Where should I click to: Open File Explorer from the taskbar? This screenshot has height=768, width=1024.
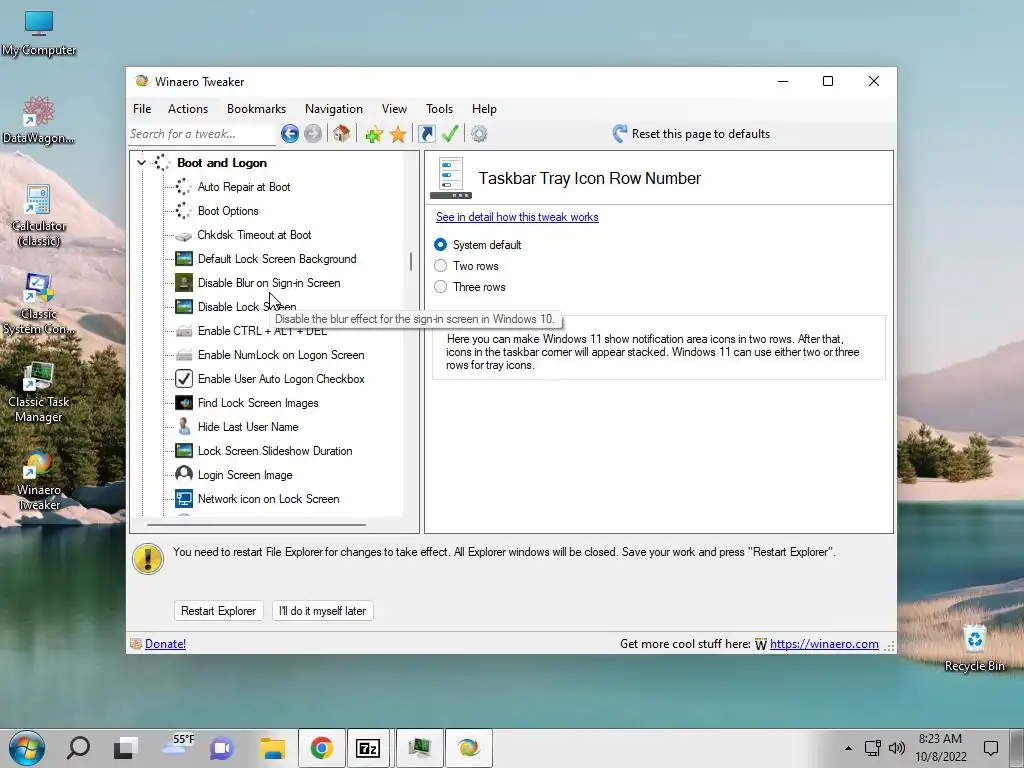coord(273,748)
